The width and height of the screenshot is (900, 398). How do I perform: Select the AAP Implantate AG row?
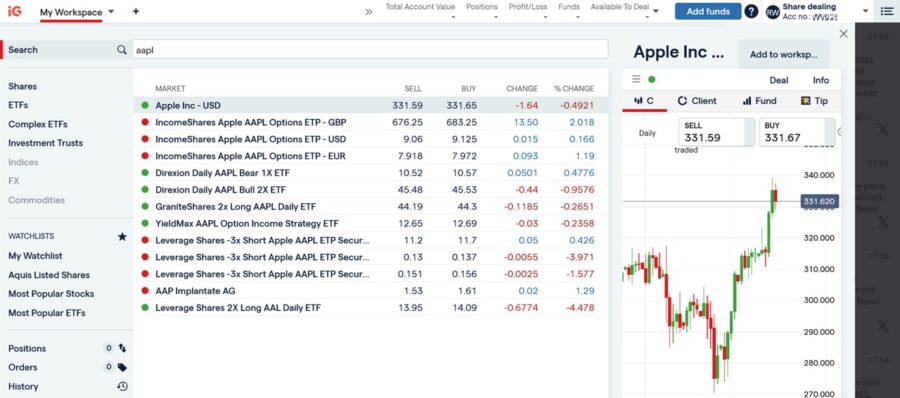[x=370, y=291]
